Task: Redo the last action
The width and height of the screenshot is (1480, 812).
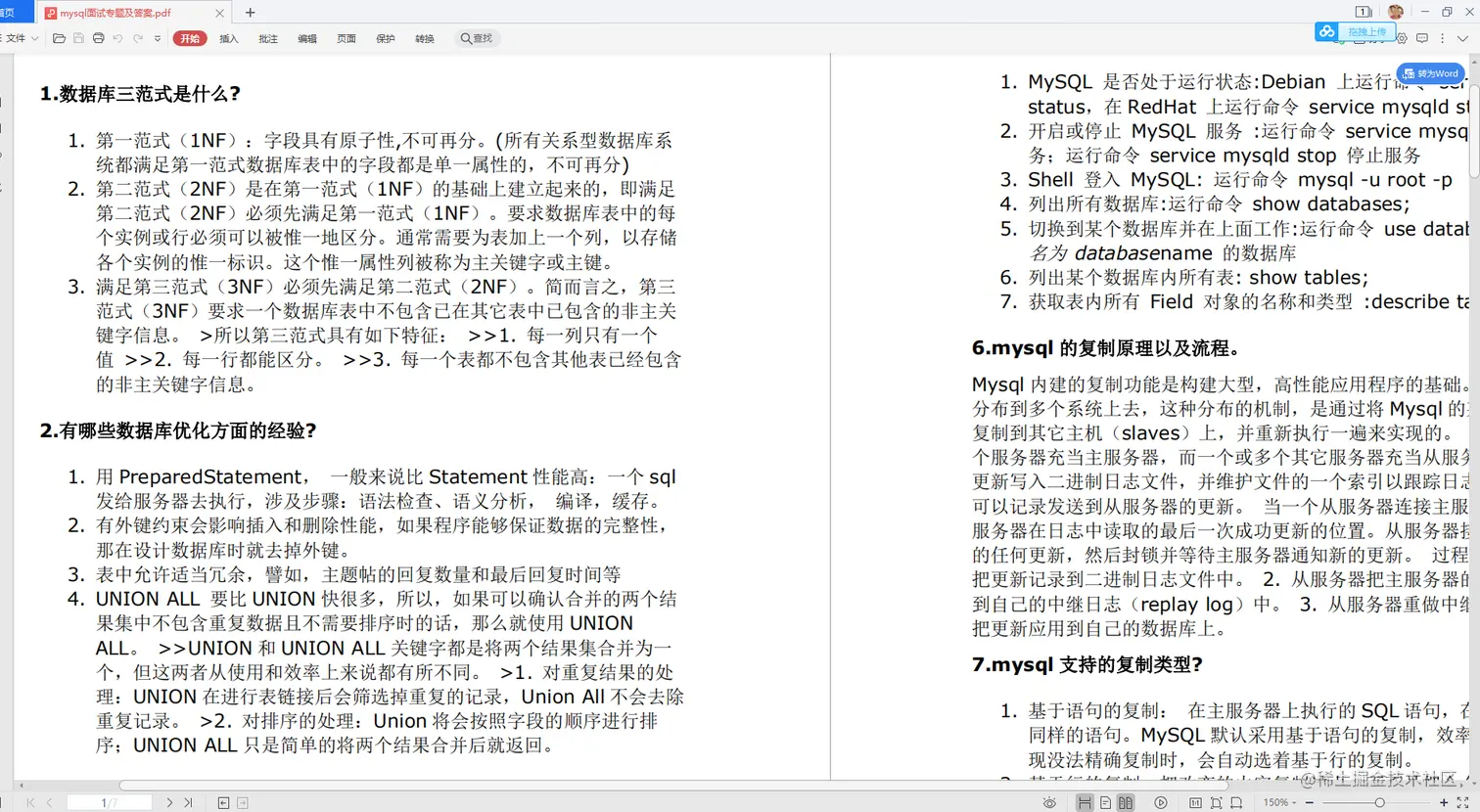Action: click(x=138, y=38)
